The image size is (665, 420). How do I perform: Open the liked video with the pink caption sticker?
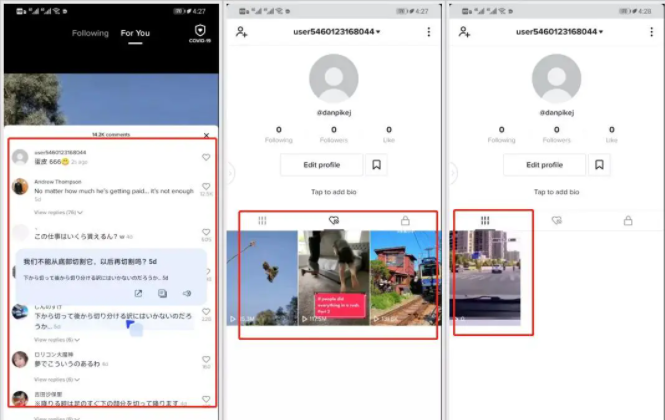[334, 278]
